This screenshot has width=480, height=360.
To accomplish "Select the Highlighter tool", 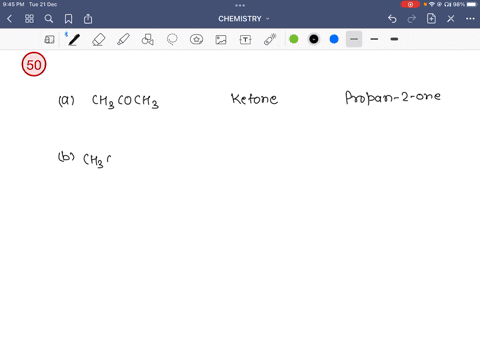I will (123, 39).
